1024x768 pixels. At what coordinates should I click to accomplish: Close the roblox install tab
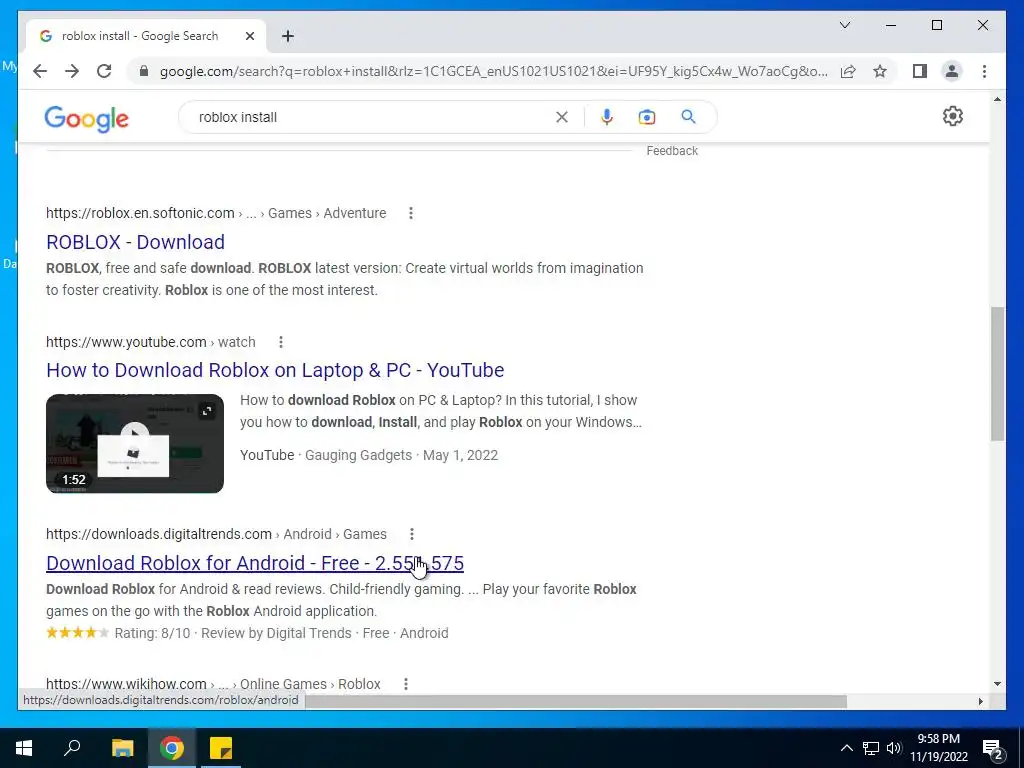pos(249,36)
